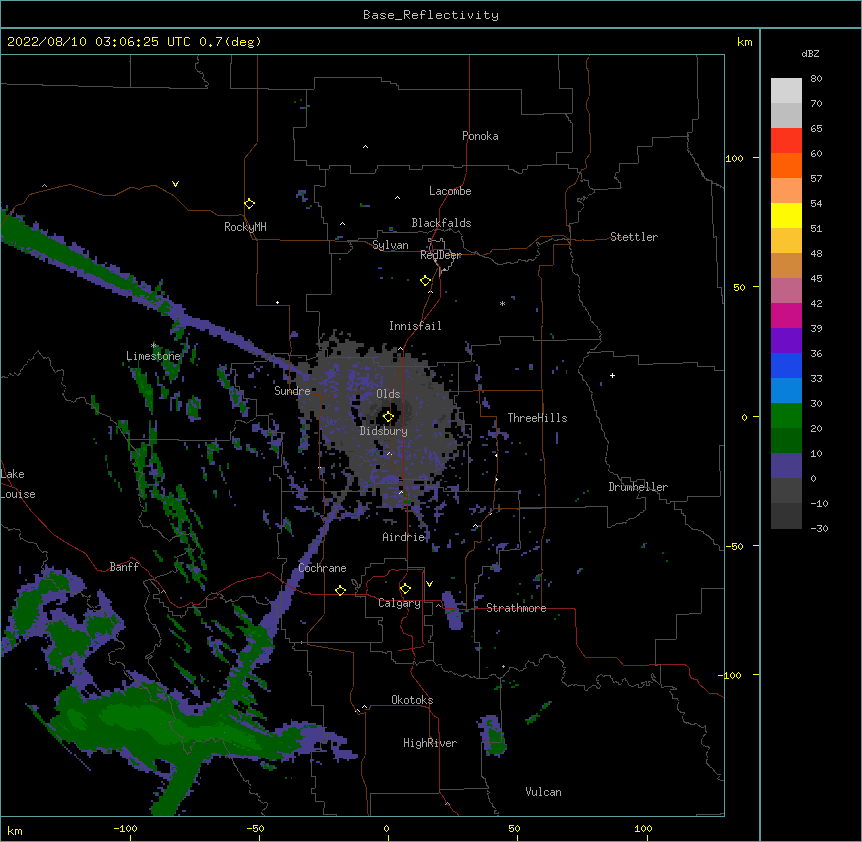The image size is (862, 842).
Task: Select the yellow diamond marker south of RedDeer
Action: pos(425,281)
